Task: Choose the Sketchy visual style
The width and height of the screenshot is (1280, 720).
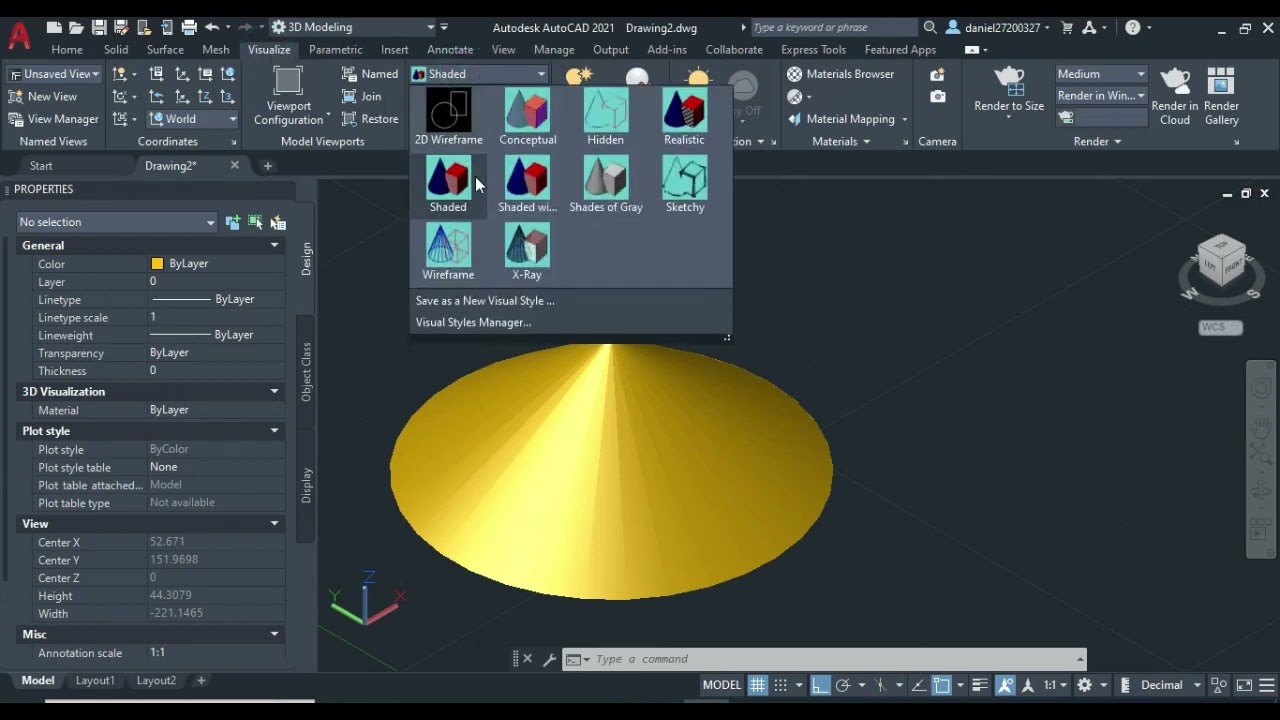Action: coord(684,184)
